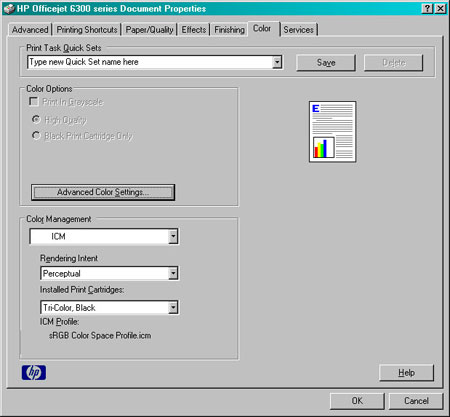Expand the Rendering Intent Perceptual dropdown
Image resolution: width=450 pixels, height=417 pixels.
[x=173, y=274]
